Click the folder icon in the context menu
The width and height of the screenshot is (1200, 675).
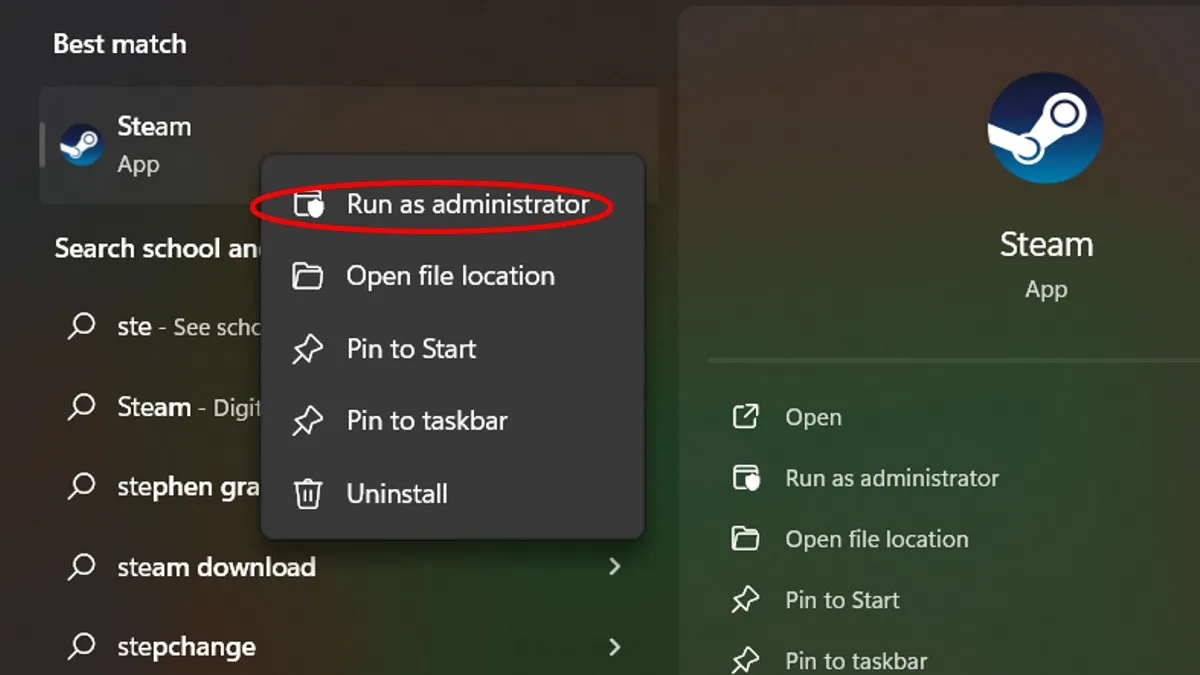coord(307,276)
